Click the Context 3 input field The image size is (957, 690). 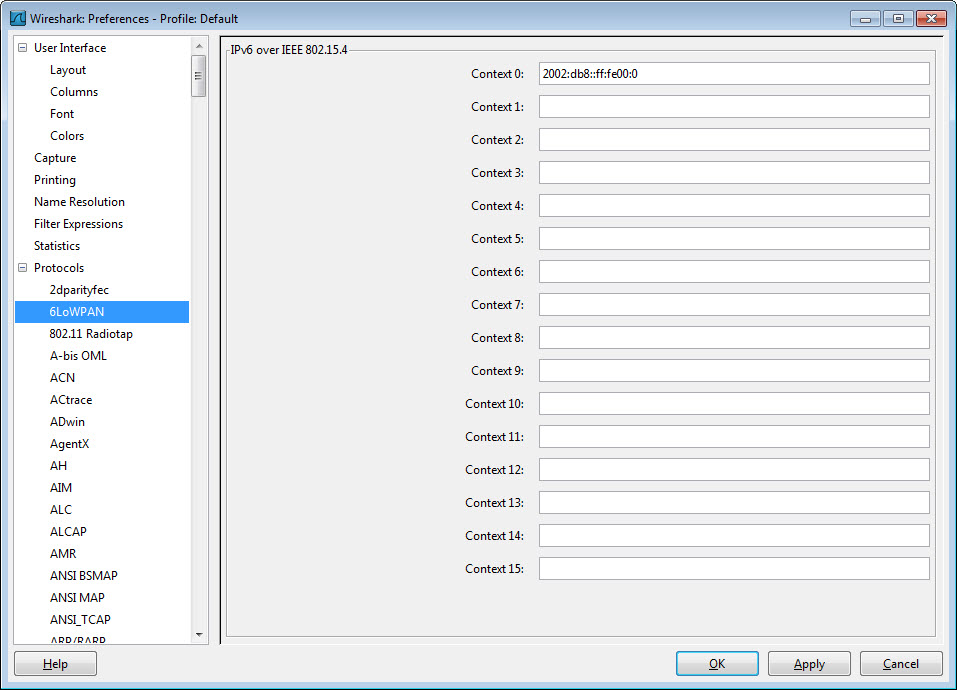point(734,173)
